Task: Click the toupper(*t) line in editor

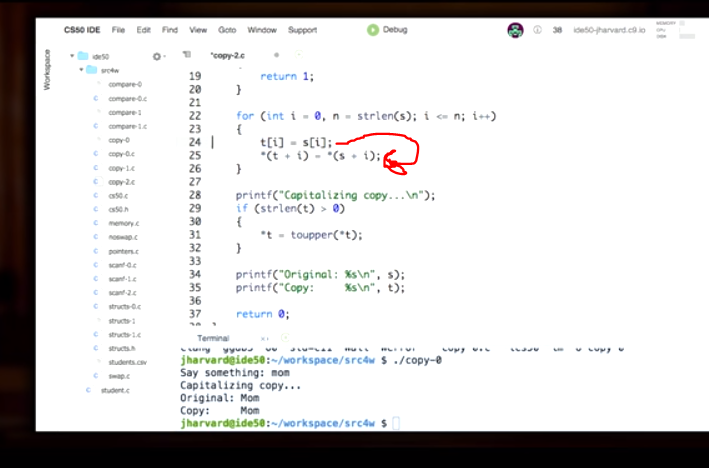Action: click(x=311, y=235)
